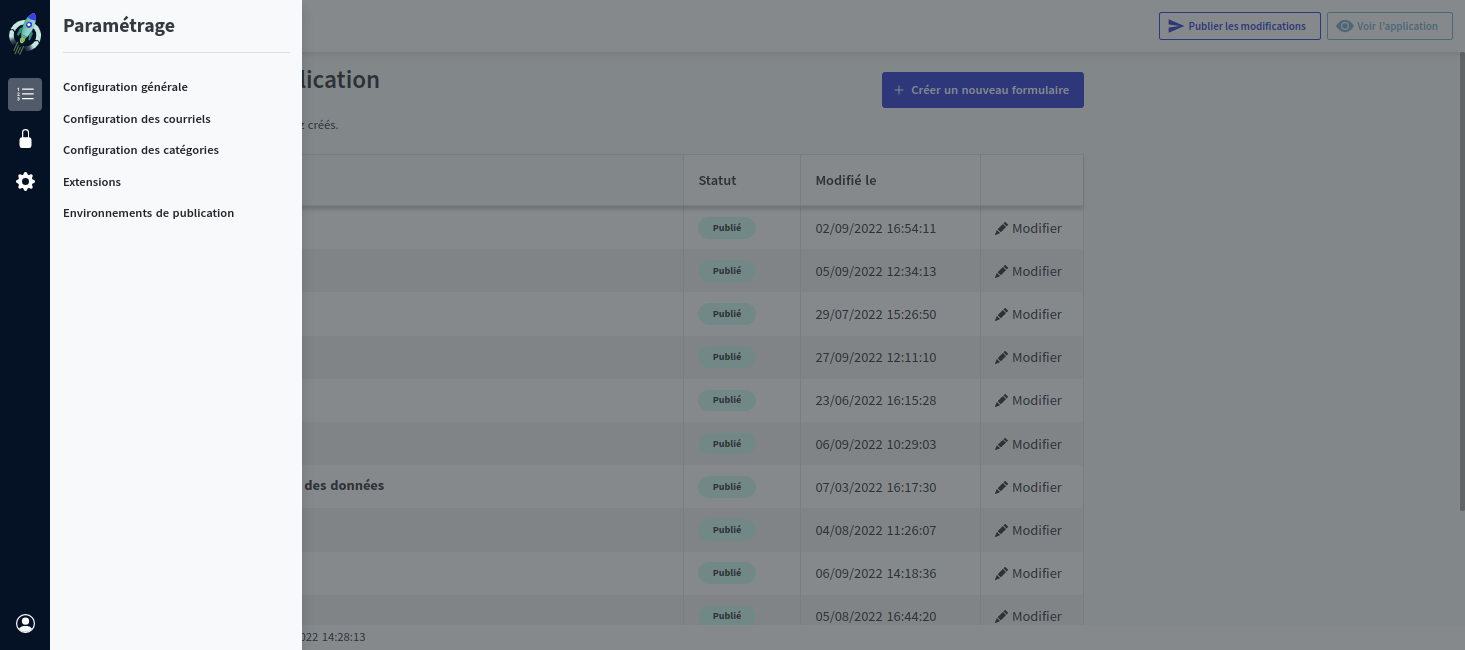Viewport: 1465px width, 650px height.
Task: Click the Modifié le column header
Action: coord(846,181)
